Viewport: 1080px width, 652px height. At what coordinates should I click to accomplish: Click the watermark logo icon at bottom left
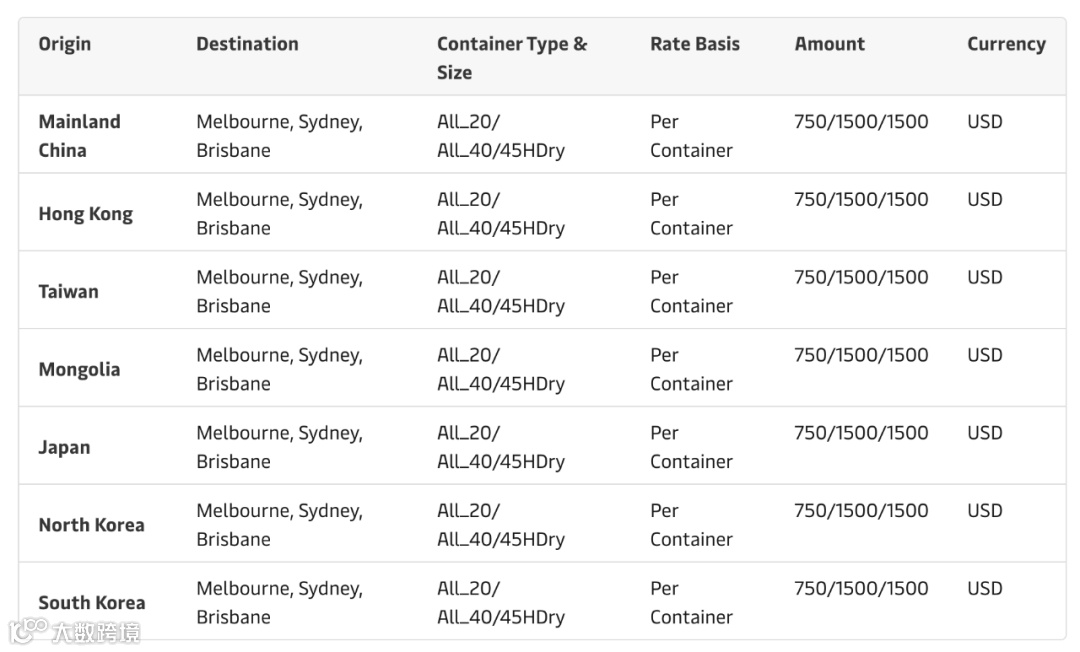(28, 631)
